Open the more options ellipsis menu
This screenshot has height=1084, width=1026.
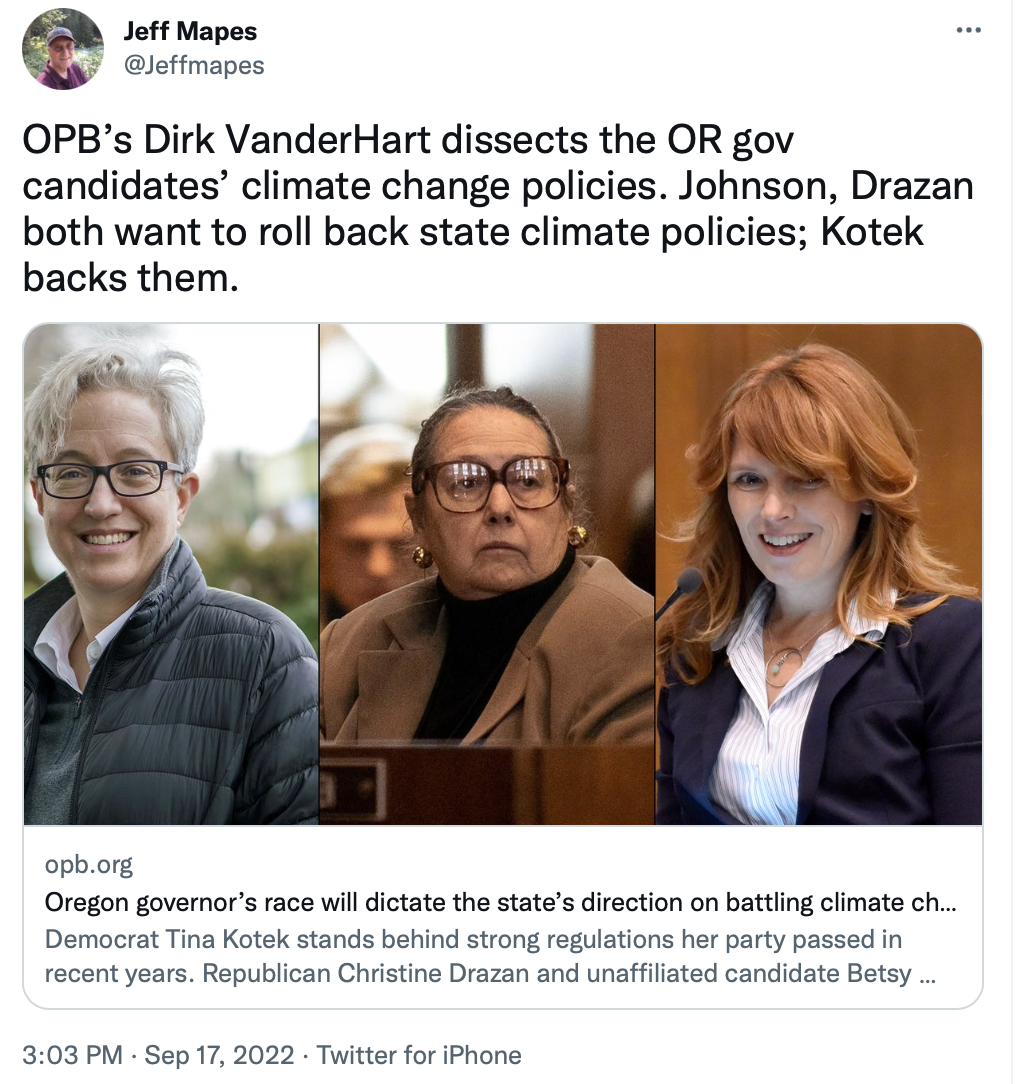pos(968,31)
